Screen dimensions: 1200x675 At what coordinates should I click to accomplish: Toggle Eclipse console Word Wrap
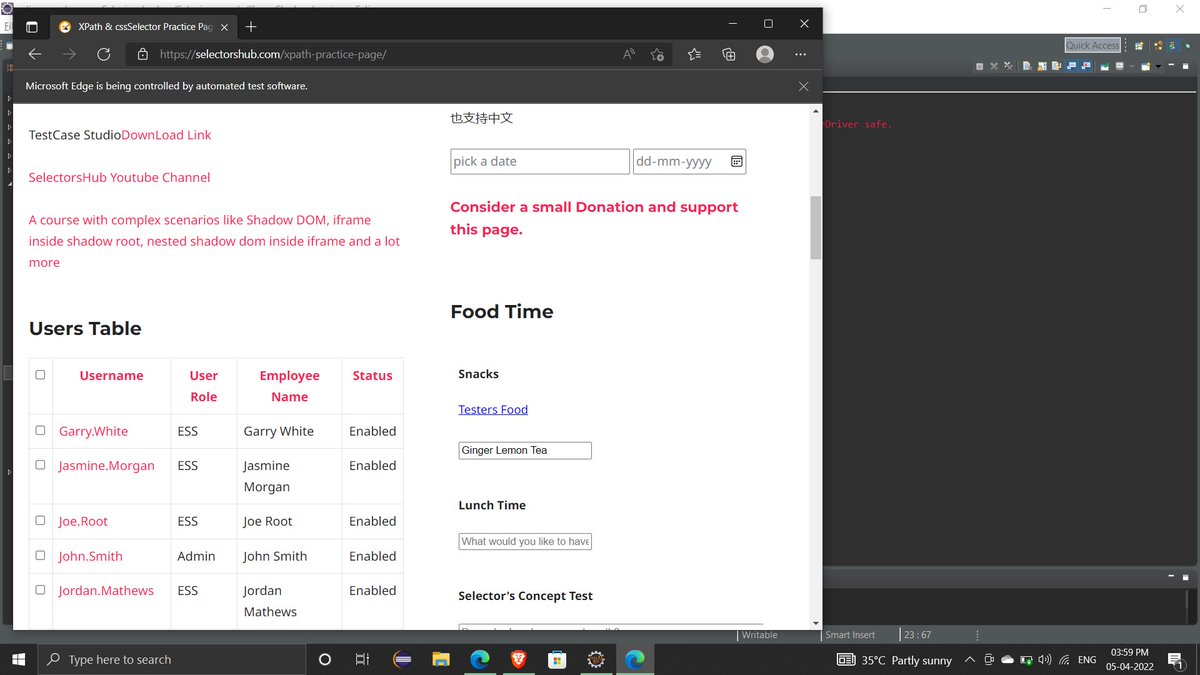pos(1056,66)
